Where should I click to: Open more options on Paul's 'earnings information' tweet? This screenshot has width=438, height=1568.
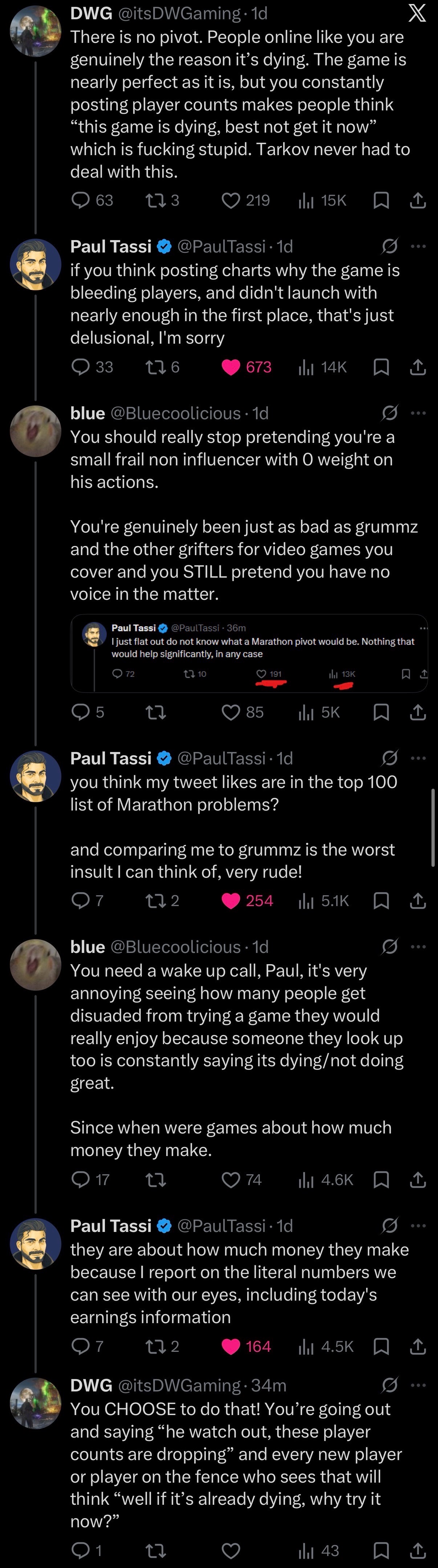(418, 1225)
